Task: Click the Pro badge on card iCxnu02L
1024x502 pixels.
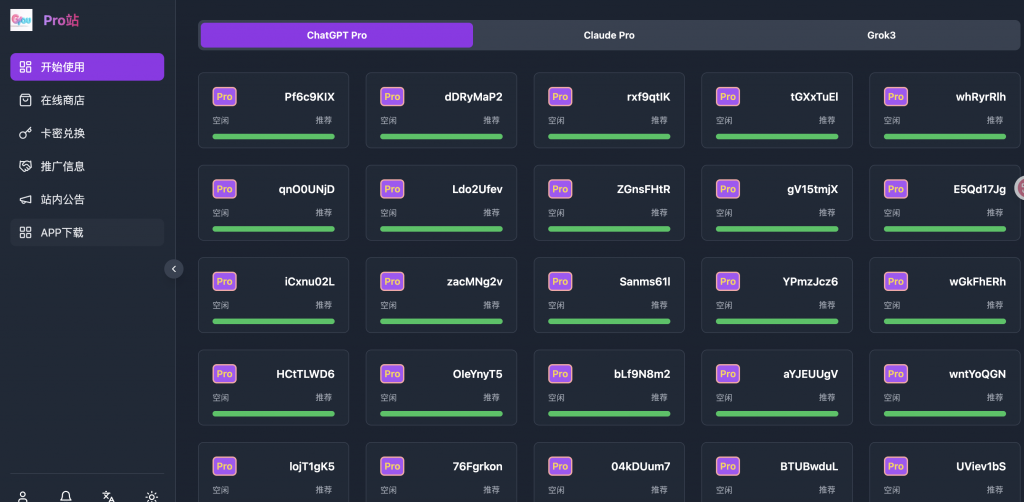Action: click(x=225, y=281)
